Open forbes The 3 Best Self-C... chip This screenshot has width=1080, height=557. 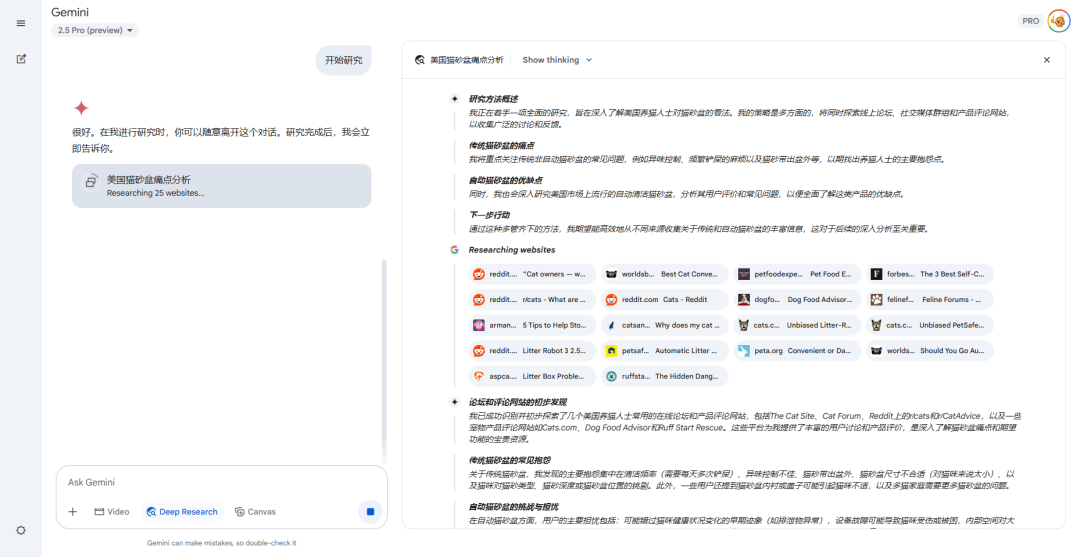(x=930, y=274)
